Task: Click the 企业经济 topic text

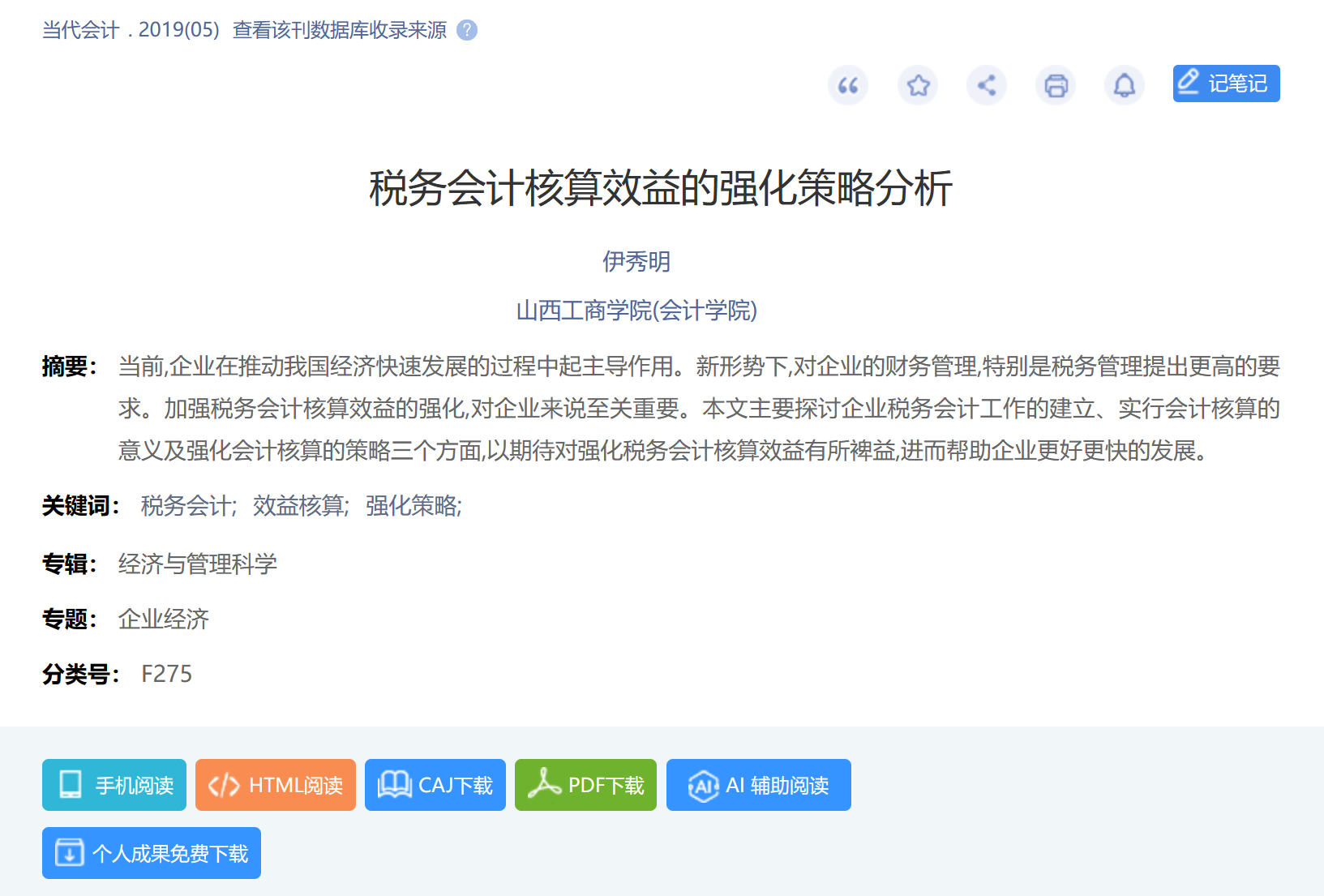Action: pyautogui.click(x=164, y=619)
